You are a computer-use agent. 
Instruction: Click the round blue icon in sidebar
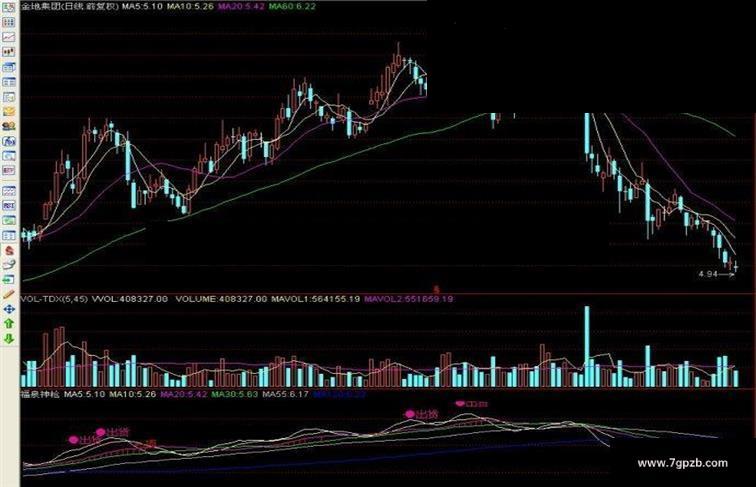tap(9, 141)
